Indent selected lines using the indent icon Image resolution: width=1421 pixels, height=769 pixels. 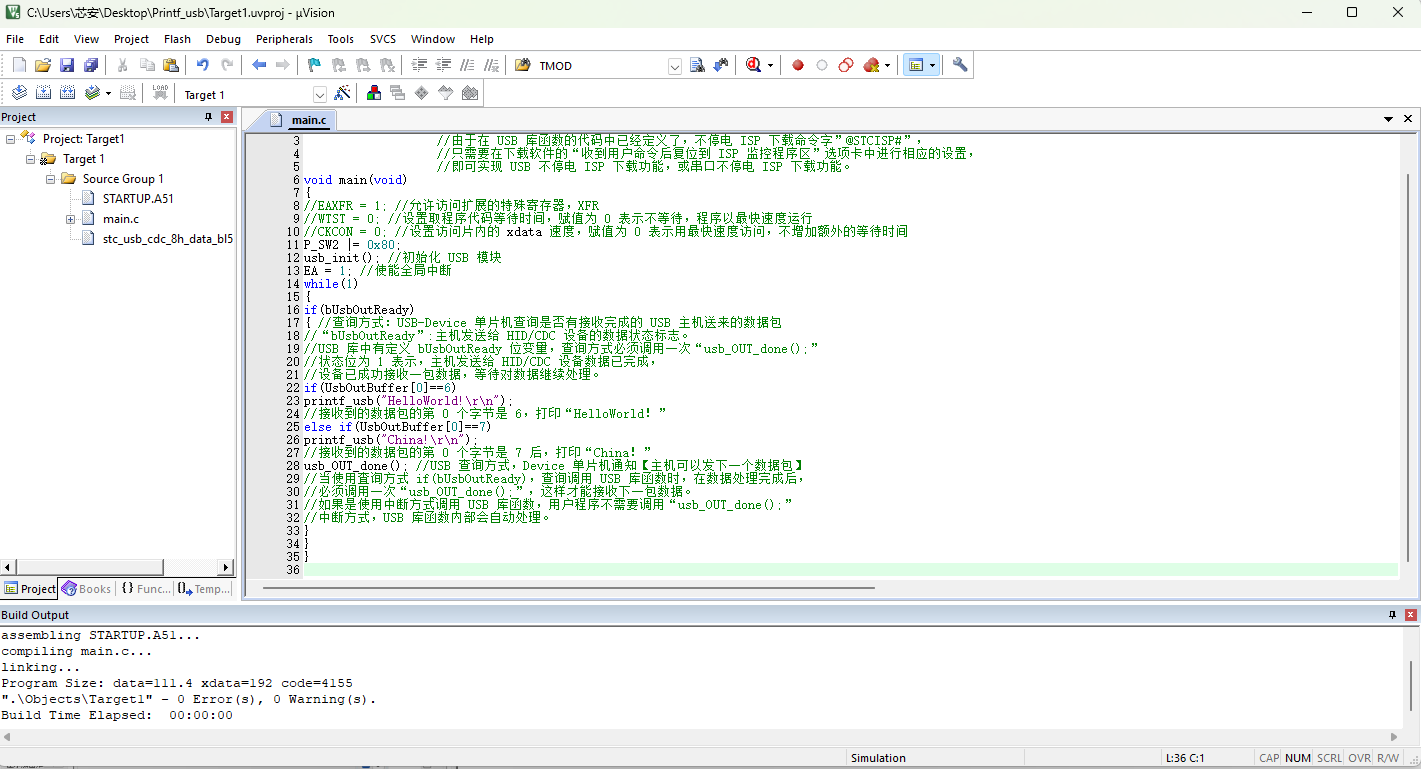click(x=419, y=65)
